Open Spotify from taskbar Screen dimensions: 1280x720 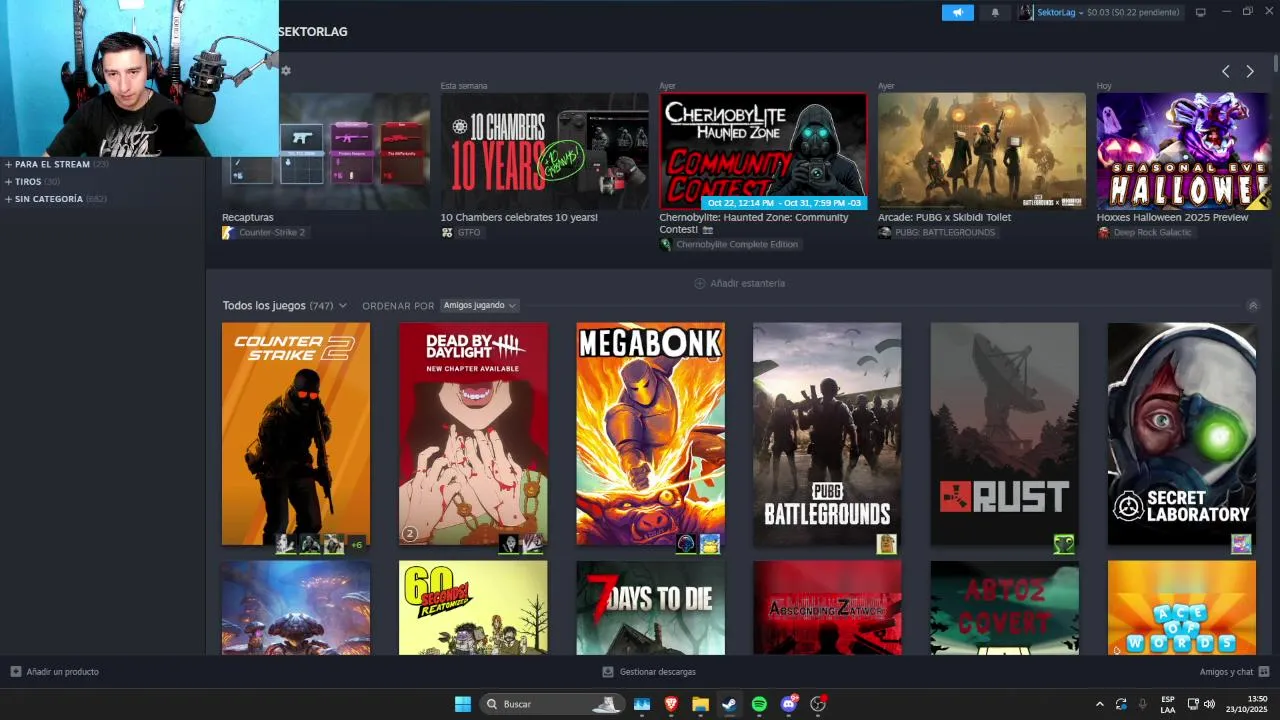pyautogui.click(x=759, y=704)
